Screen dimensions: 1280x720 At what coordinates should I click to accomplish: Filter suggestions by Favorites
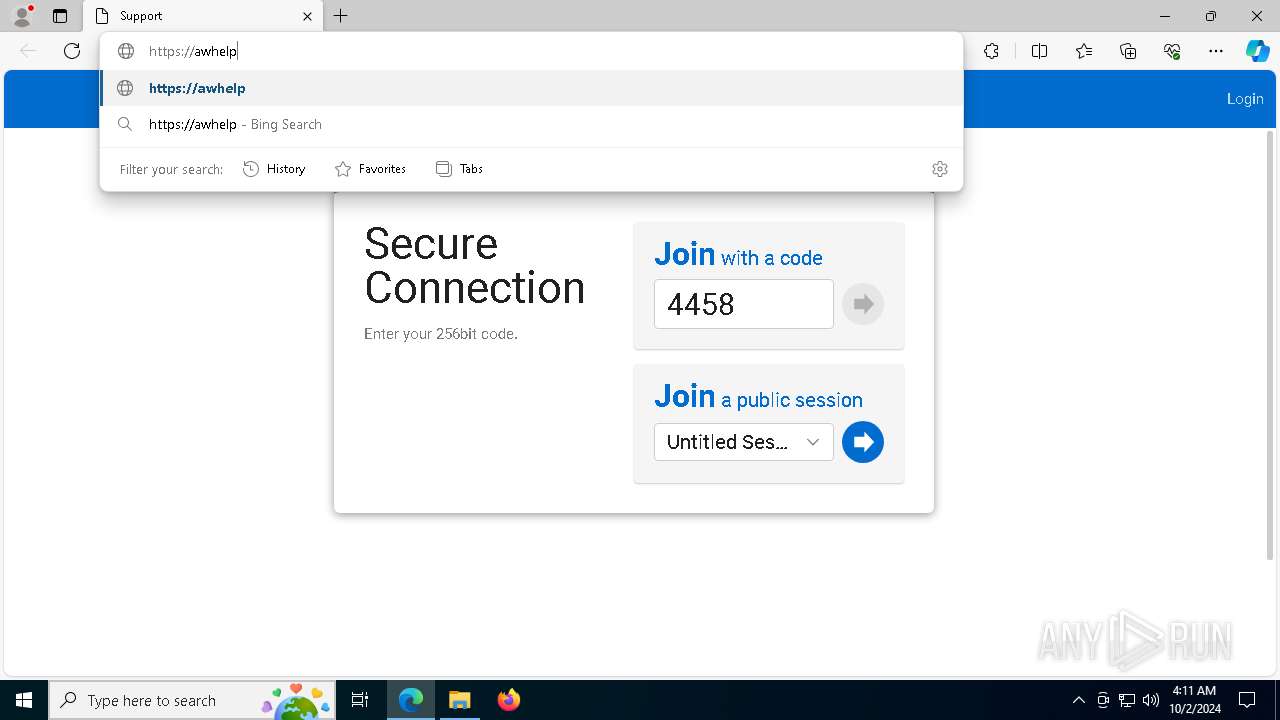pos(370,169)
